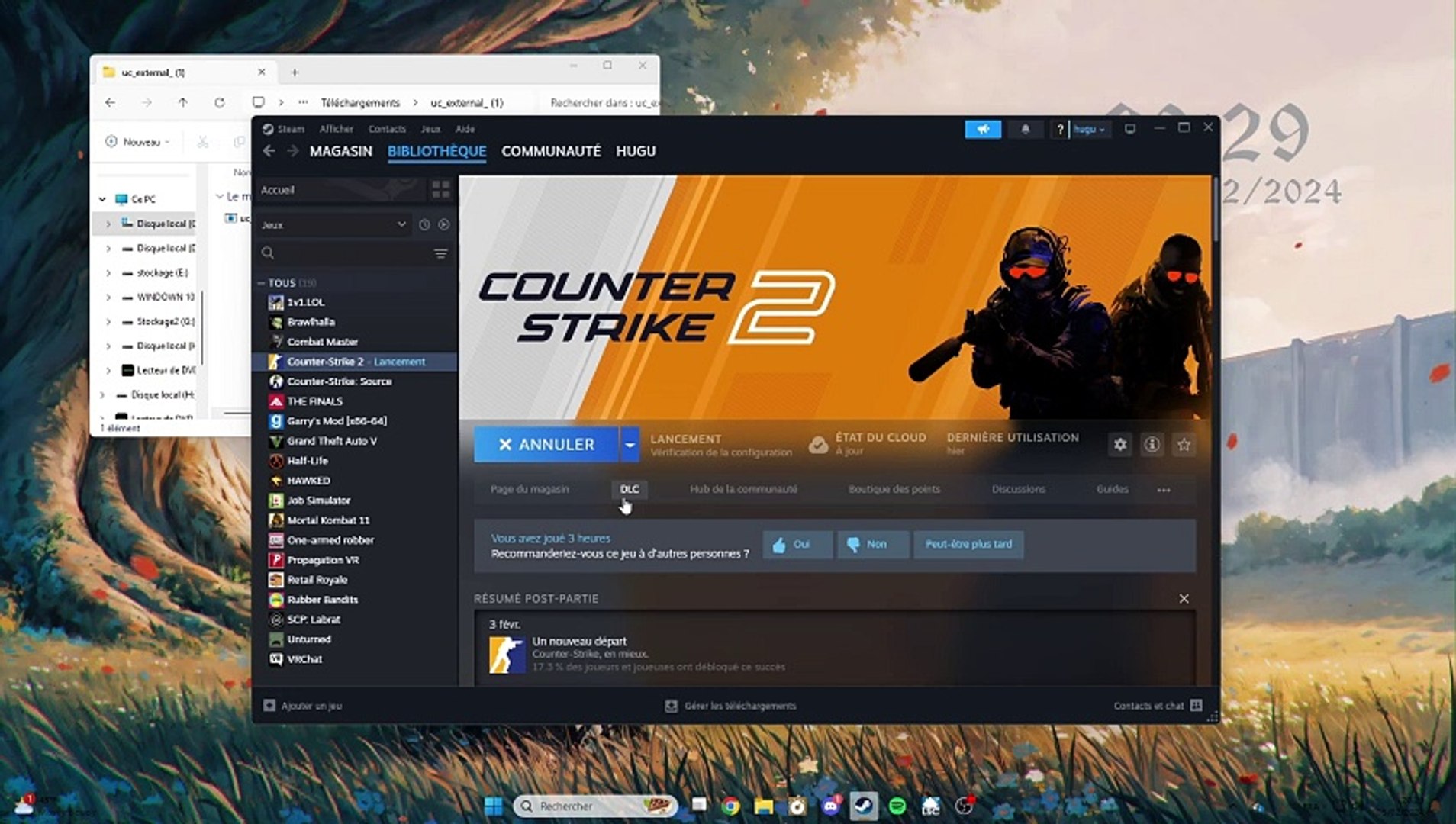Open Steam from the taskbar
This screenshot has width=1456, height=824.
(863, 806)
